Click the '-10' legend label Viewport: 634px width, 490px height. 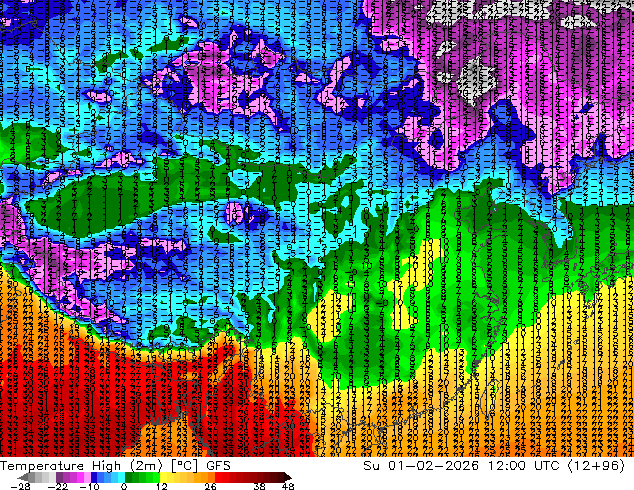point(90,486)
